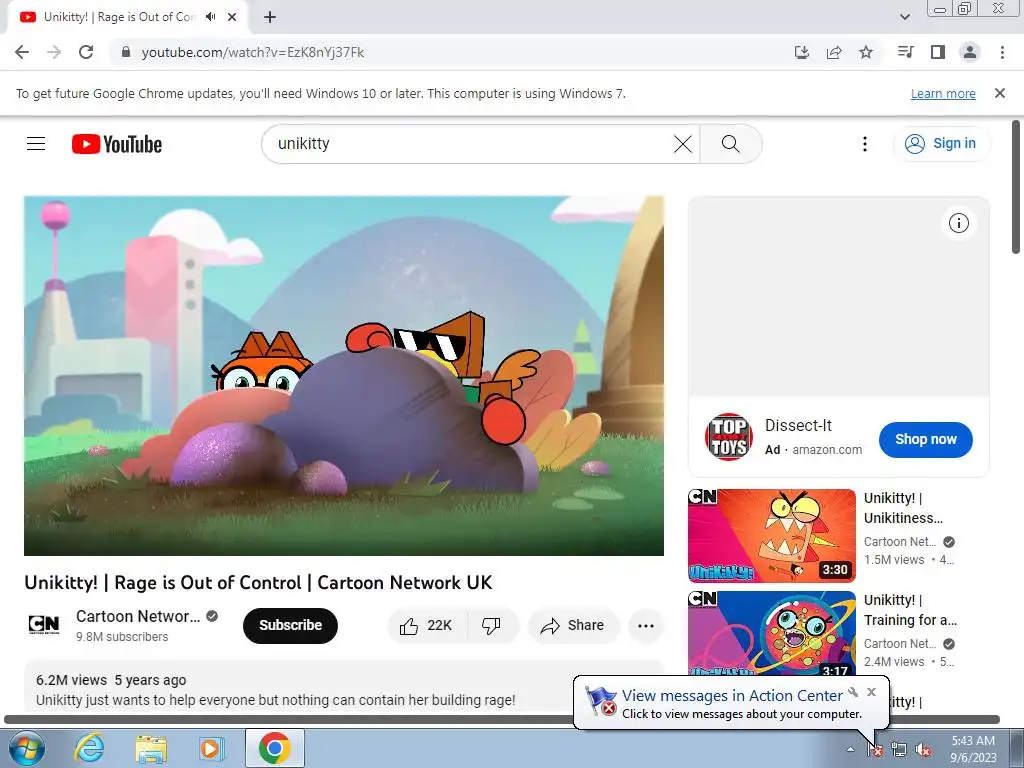This screenshot has height=768, width=1024.
Task: Bookmark this tab with star icon
Action: pos(866,52)
